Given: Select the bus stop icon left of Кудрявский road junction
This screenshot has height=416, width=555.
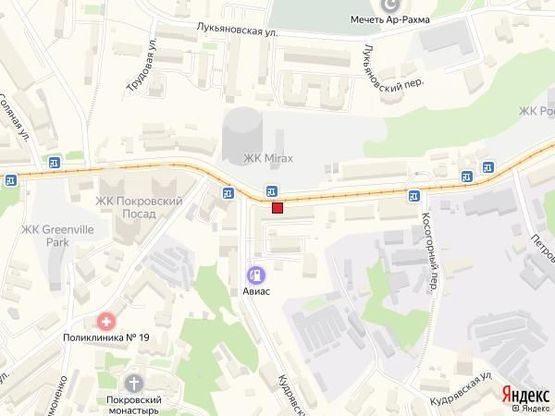Looking at the screenshot, I should pos(228,193).
